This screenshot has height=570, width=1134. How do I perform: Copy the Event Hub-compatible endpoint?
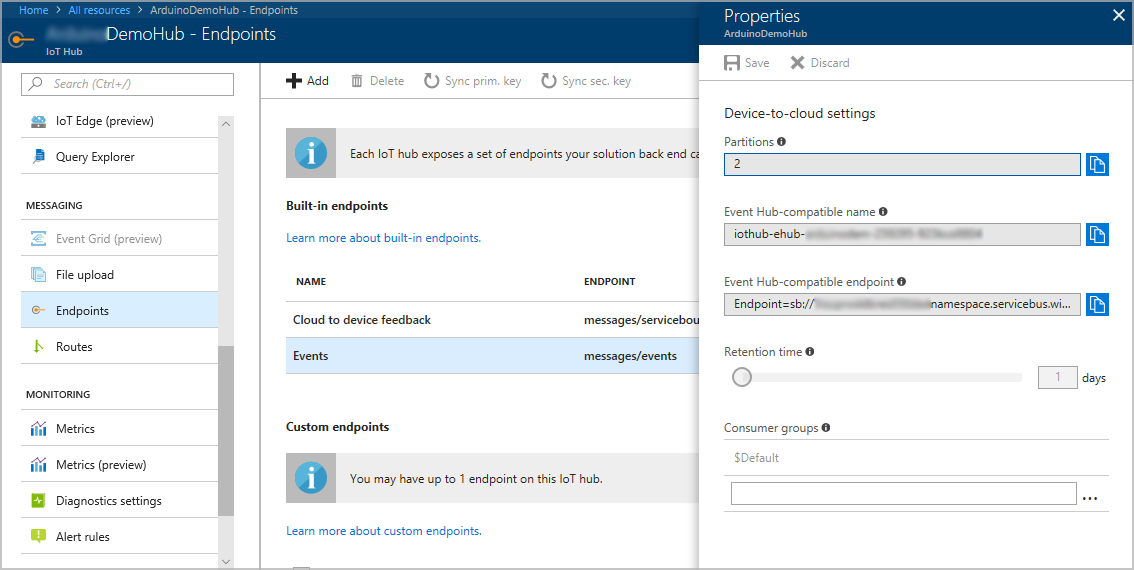point(1097,305)
